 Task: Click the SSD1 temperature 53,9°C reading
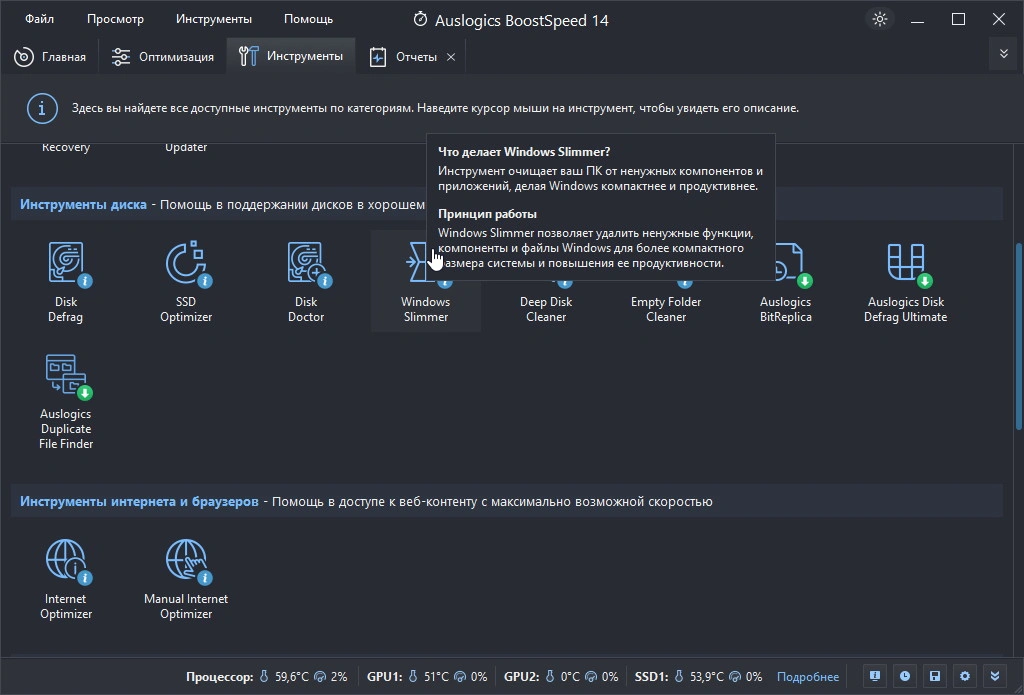pyautogui.click(x=707, y=677)
